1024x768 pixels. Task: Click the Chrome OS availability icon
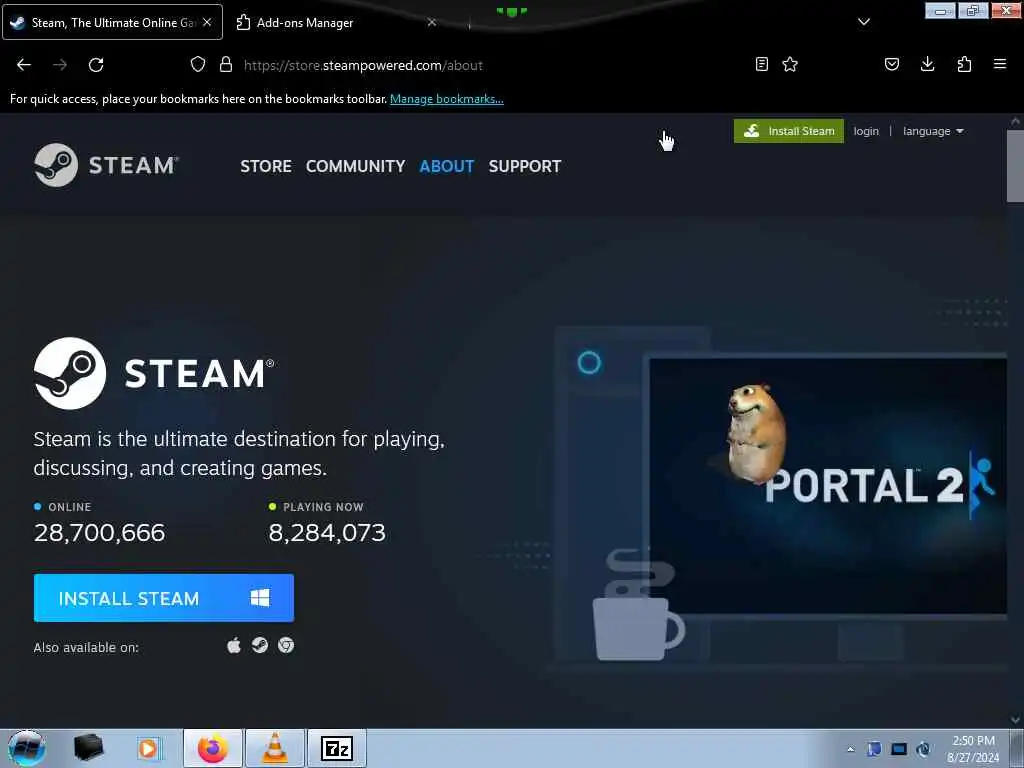pos(285,646)
